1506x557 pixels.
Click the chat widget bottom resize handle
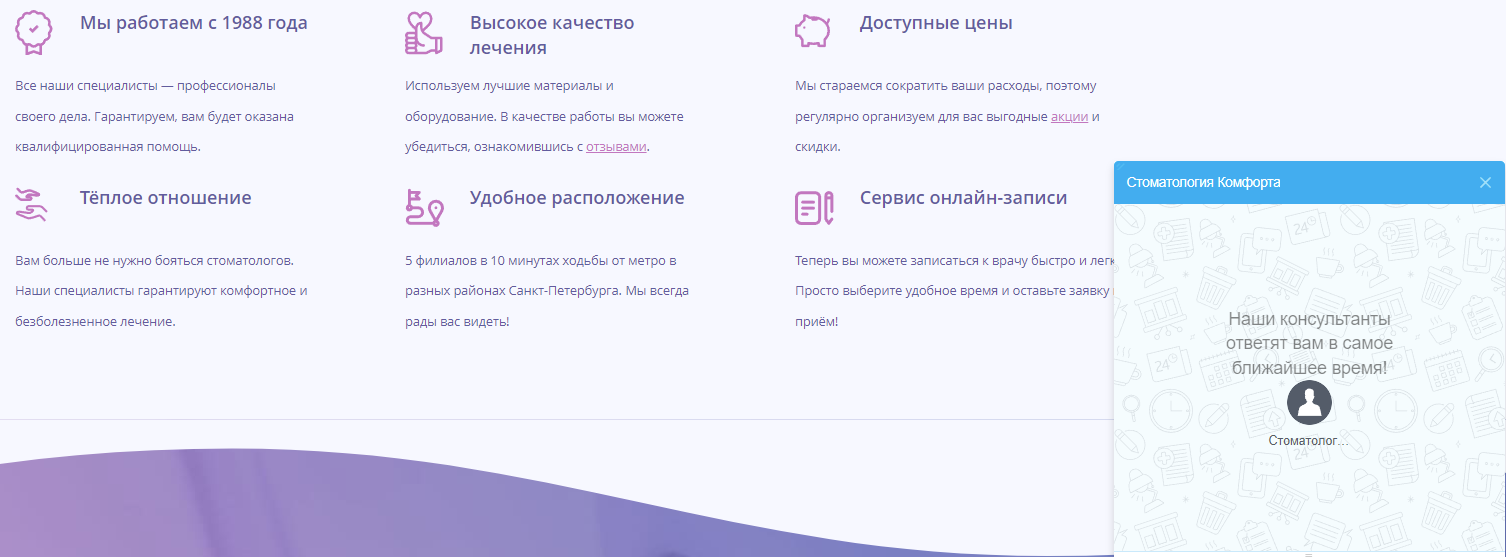click(x=1309, y=553)
